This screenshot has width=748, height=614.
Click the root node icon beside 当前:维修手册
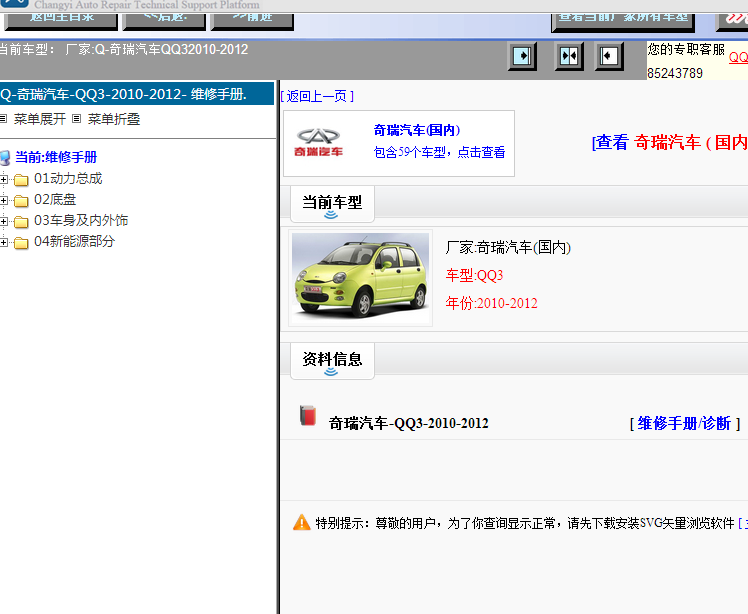click(5, 158)
